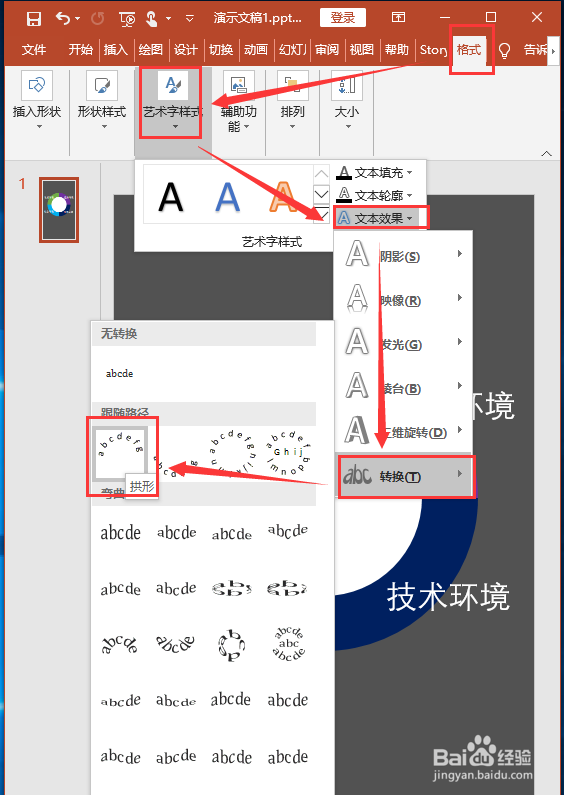The height and width of the screenshot is (795, 564).
Task: Click the 文本效果 button
Action: 378,219
